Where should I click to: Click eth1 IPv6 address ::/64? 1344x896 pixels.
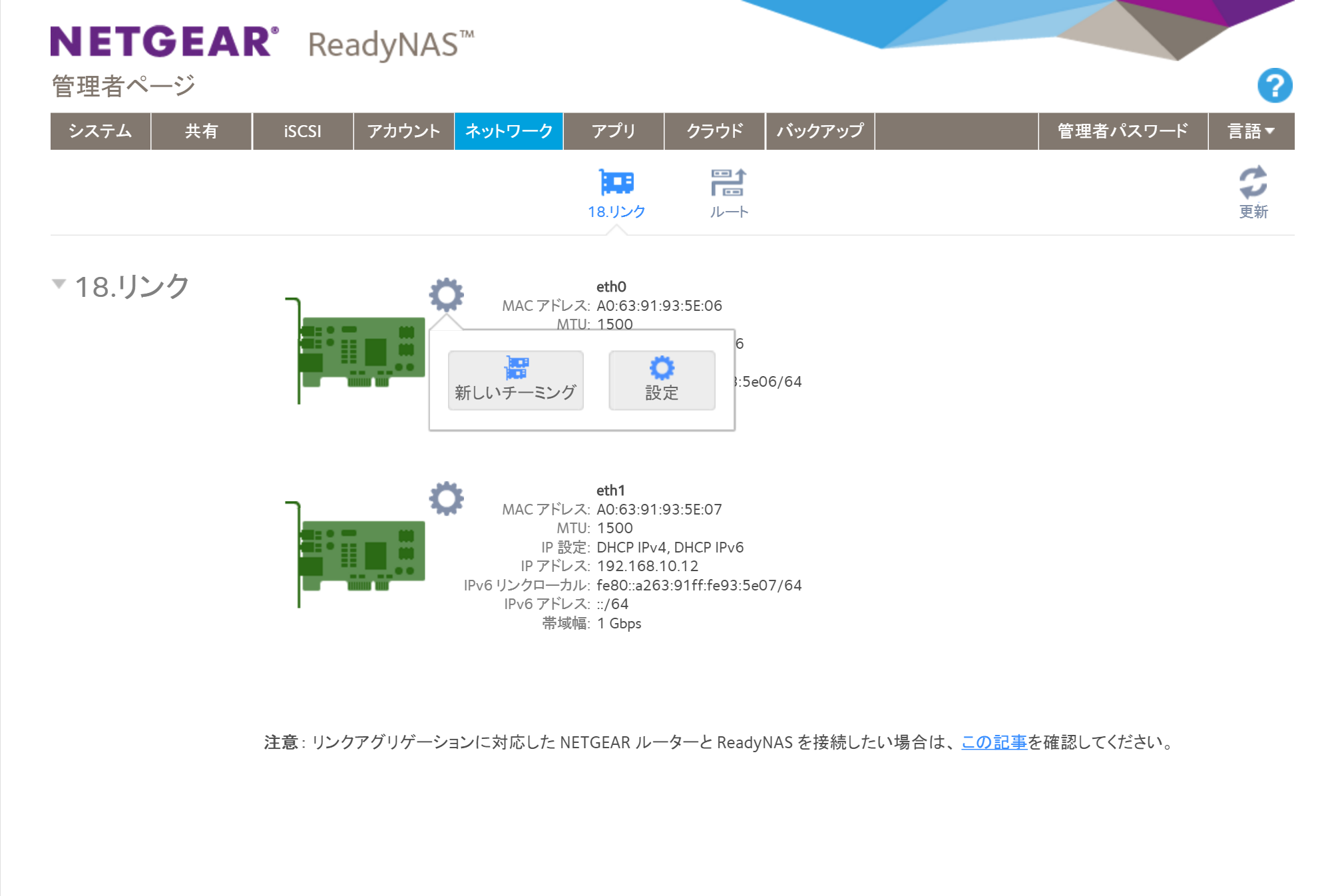pyautogui.click(x=612, y=604)
